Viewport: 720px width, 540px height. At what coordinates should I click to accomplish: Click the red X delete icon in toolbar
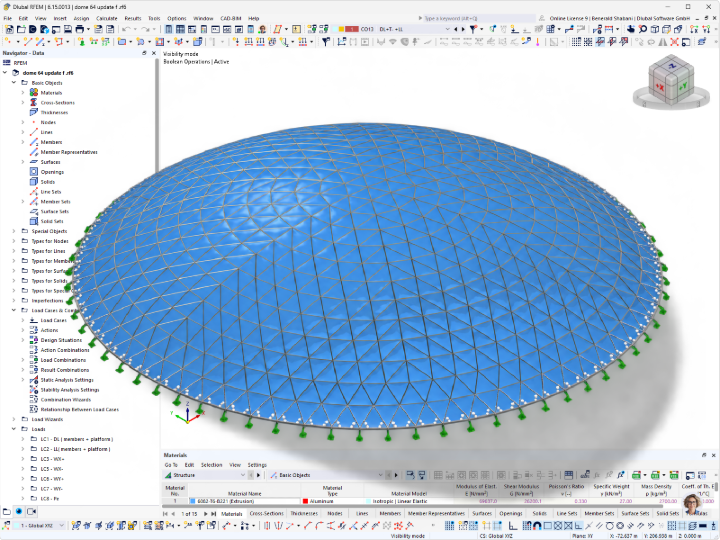click(x=674, y=42)
